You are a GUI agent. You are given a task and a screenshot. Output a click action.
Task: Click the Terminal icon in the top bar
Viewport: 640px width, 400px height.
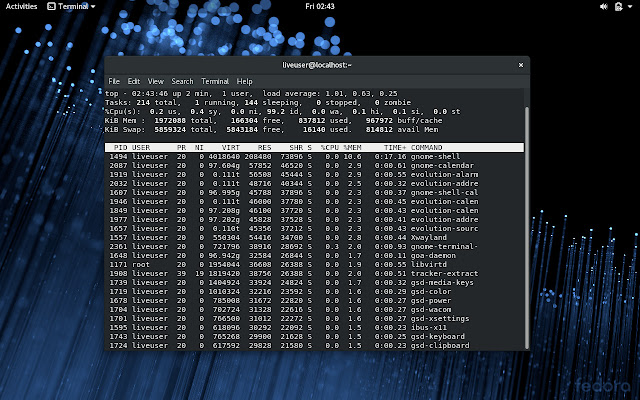[x=51, y=6]
